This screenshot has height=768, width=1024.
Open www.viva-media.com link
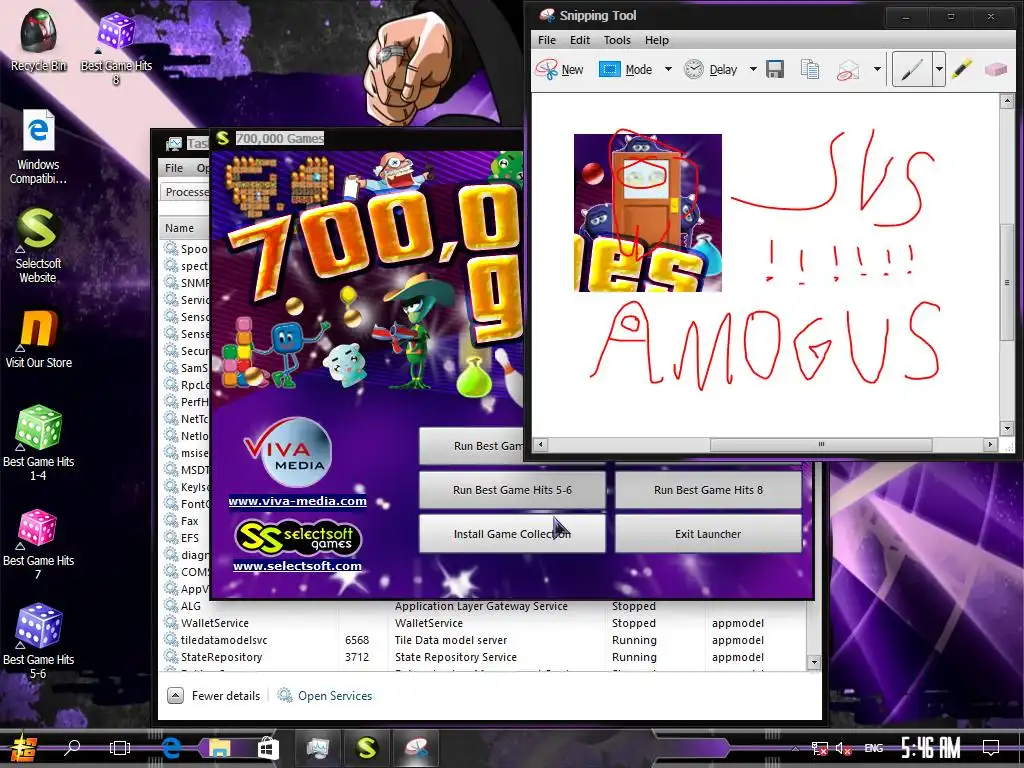(297, 502)
